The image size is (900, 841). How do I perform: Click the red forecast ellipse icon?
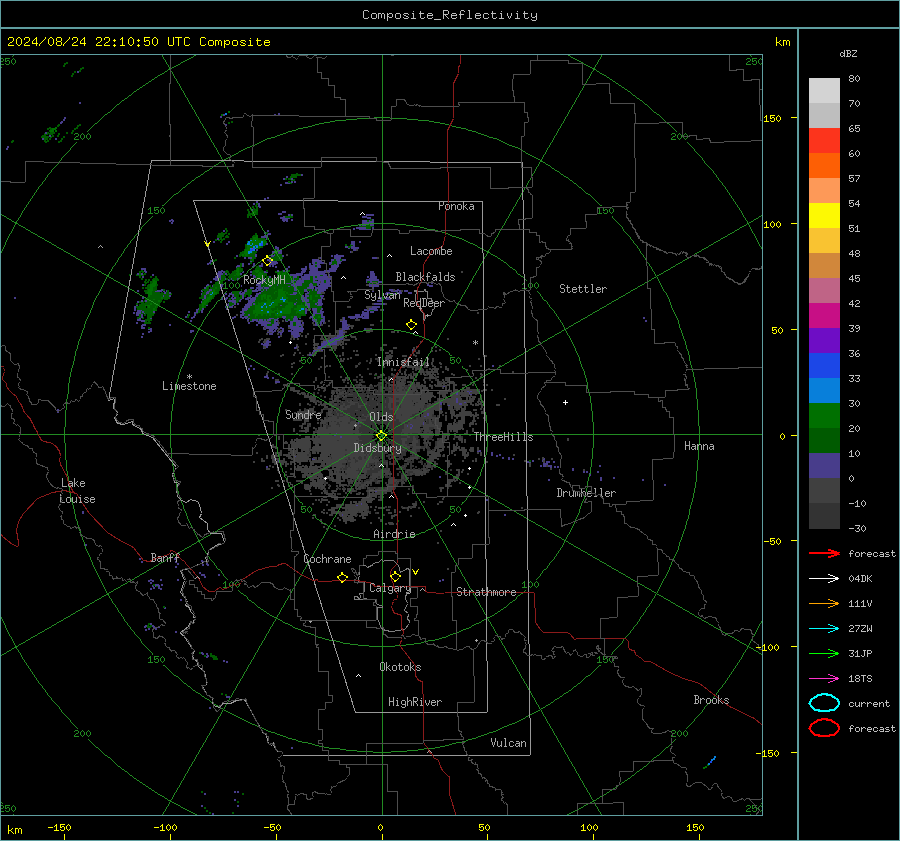tap(824, 728)
